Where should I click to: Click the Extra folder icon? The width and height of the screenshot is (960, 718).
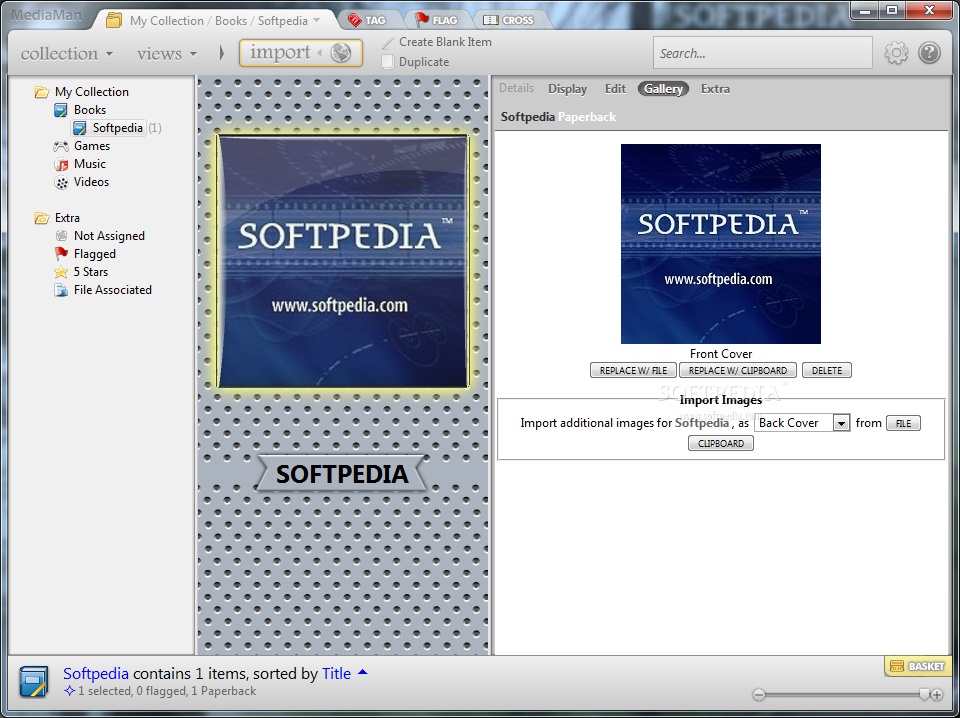tap(42, 218)
